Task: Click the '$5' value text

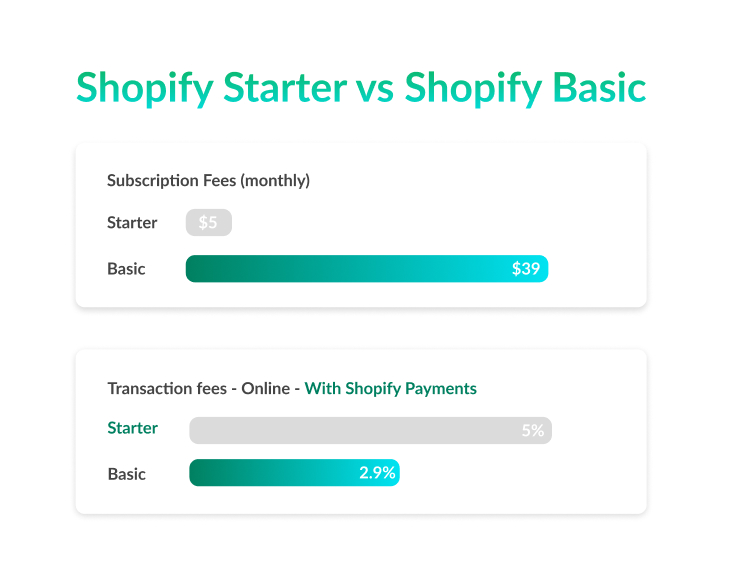Action: click(x=208, y=223)
